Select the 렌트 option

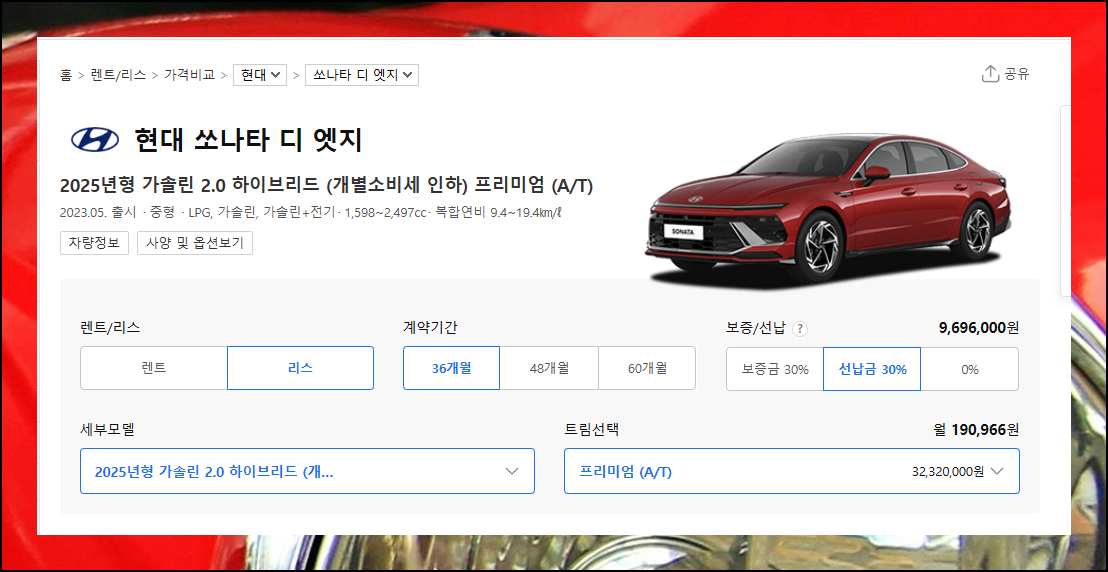click(x=154, y=368)
